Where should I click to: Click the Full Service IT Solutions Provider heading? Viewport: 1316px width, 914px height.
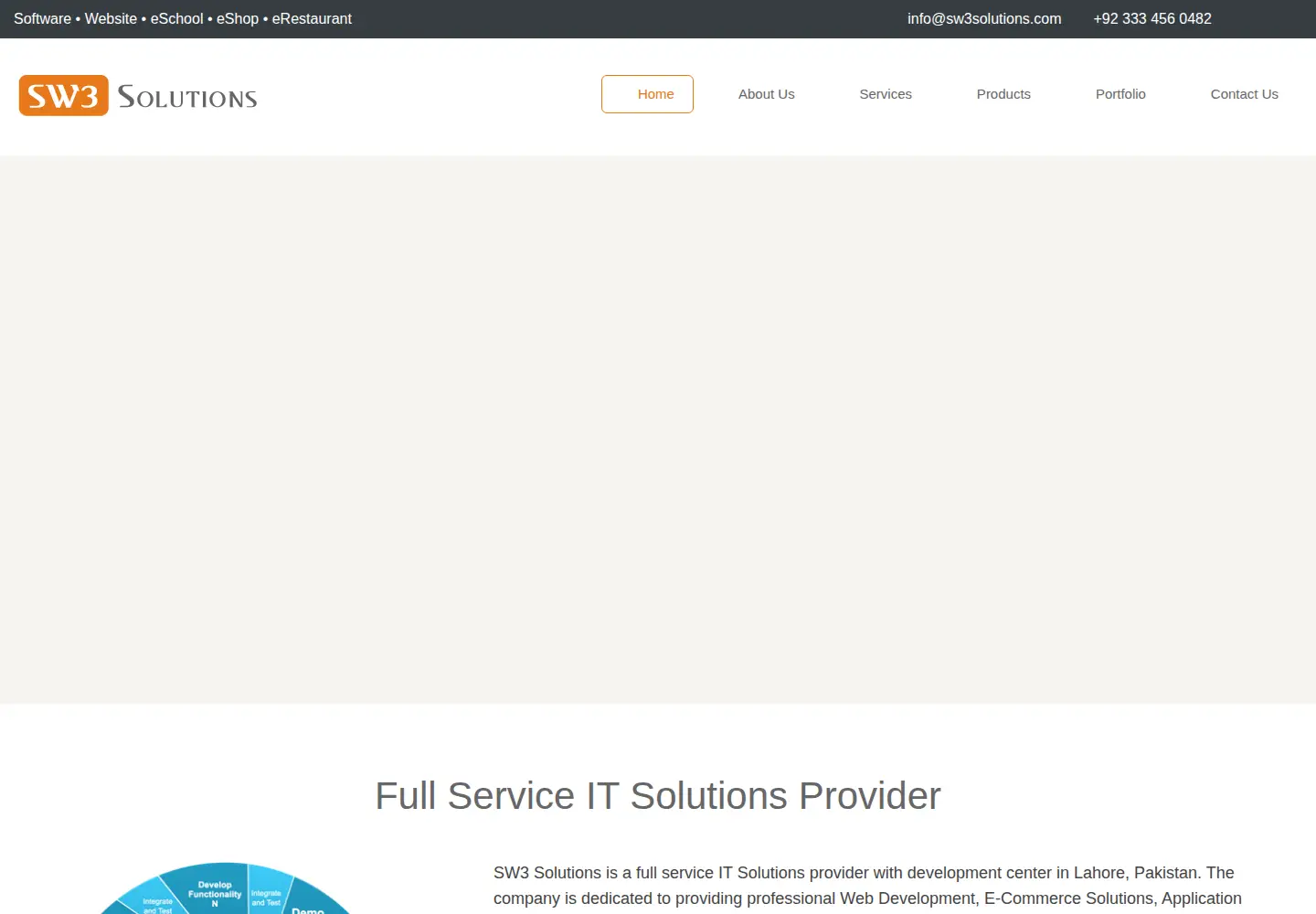(658, 795)
